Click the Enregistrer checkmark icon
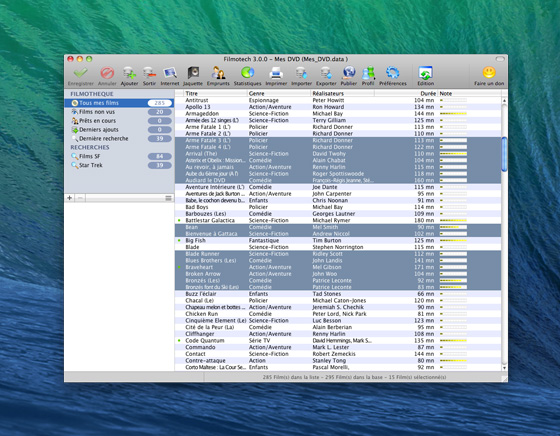Screen dimensions: 560x436 click(80, 73)
